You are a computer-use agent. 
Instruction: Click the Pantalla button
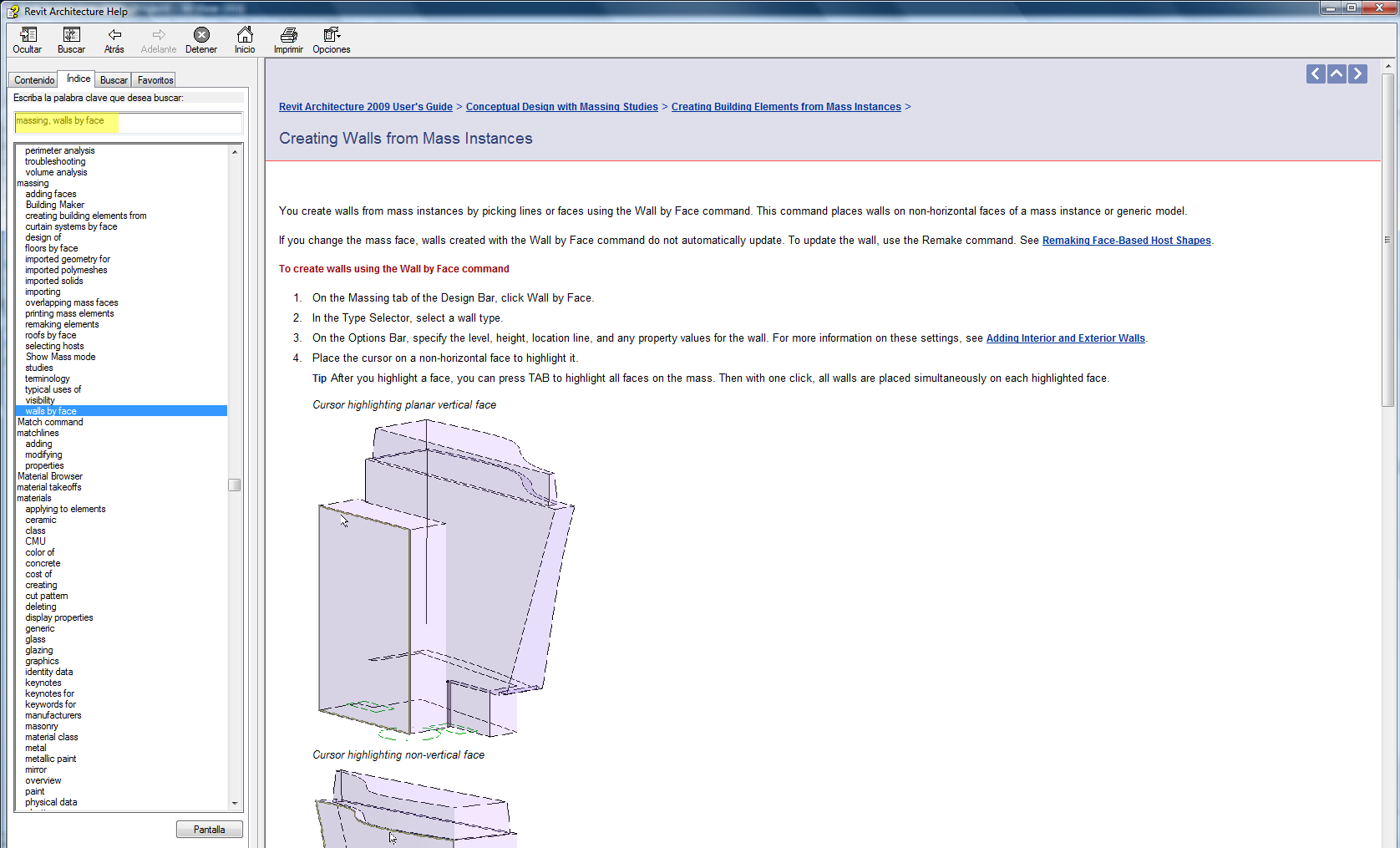pyautogui.click(x=209, y=830)
